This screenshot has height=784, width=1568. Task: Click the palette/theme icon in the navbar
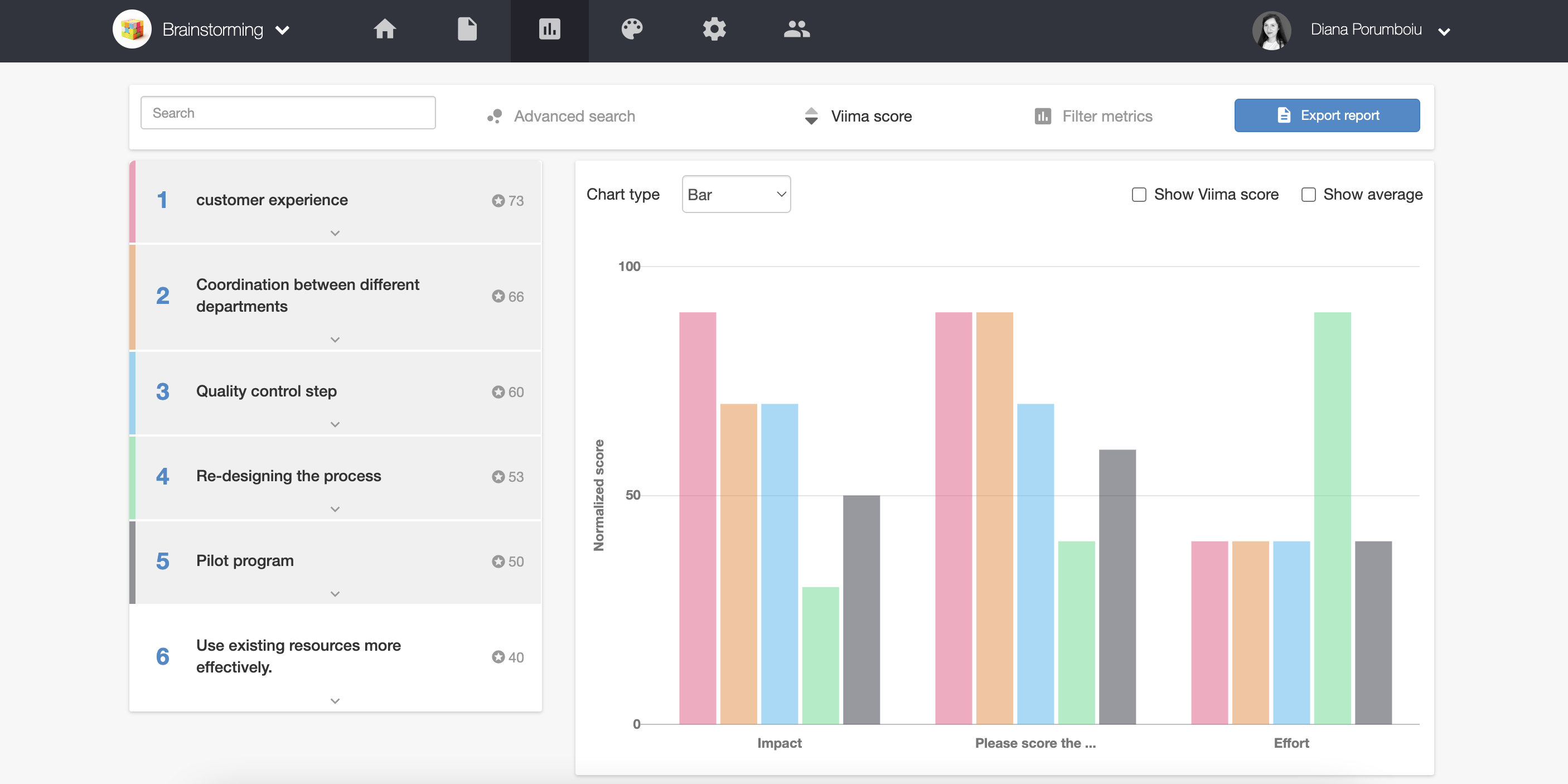click(631, 28)
